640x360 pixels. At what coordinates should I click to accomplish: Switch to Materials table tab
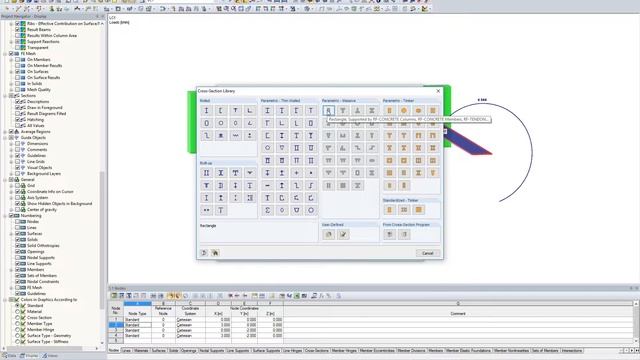[141, 351]
